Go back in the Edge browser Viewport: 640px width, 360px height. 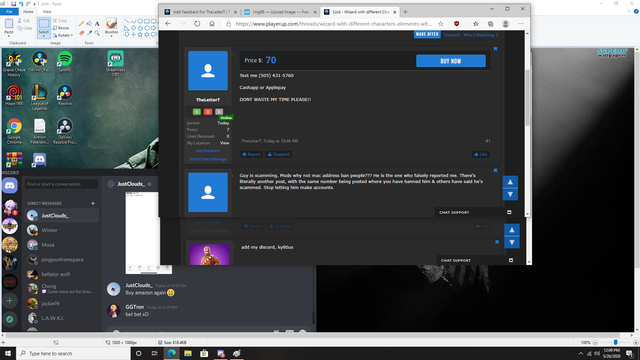168,24
